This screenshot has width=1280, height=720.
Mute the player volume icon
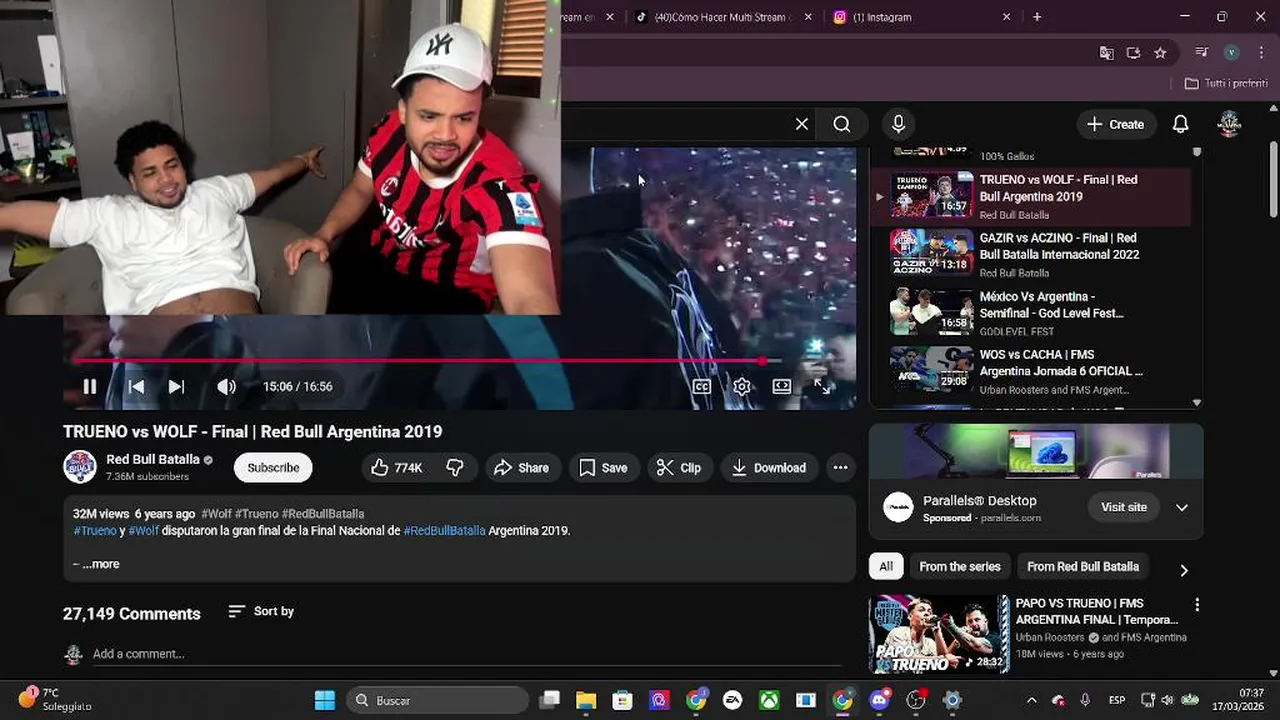[x=227, y=386]
